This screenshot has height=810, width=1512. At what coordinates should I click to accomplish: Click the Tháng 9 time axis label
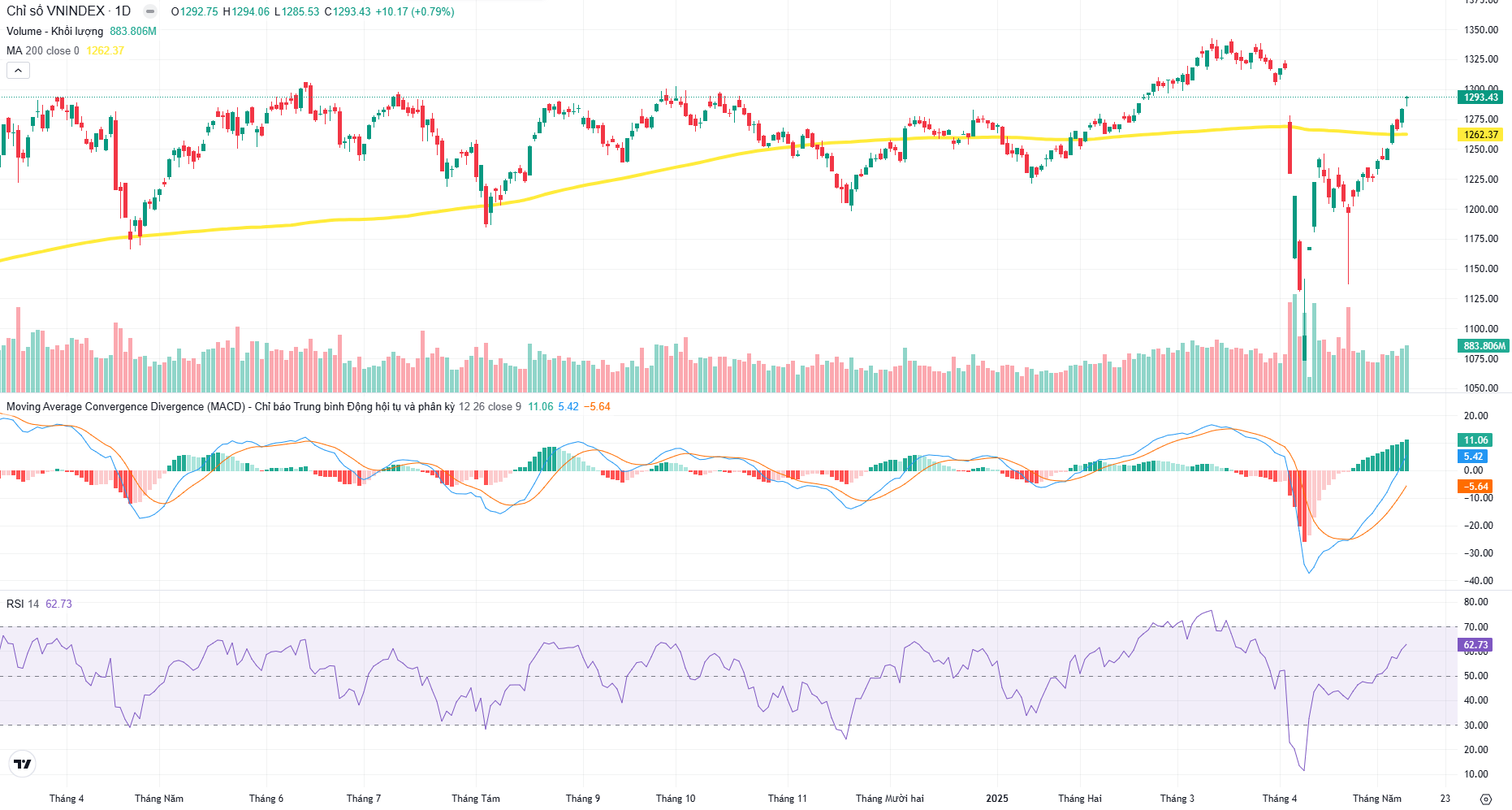coord(583,799)
